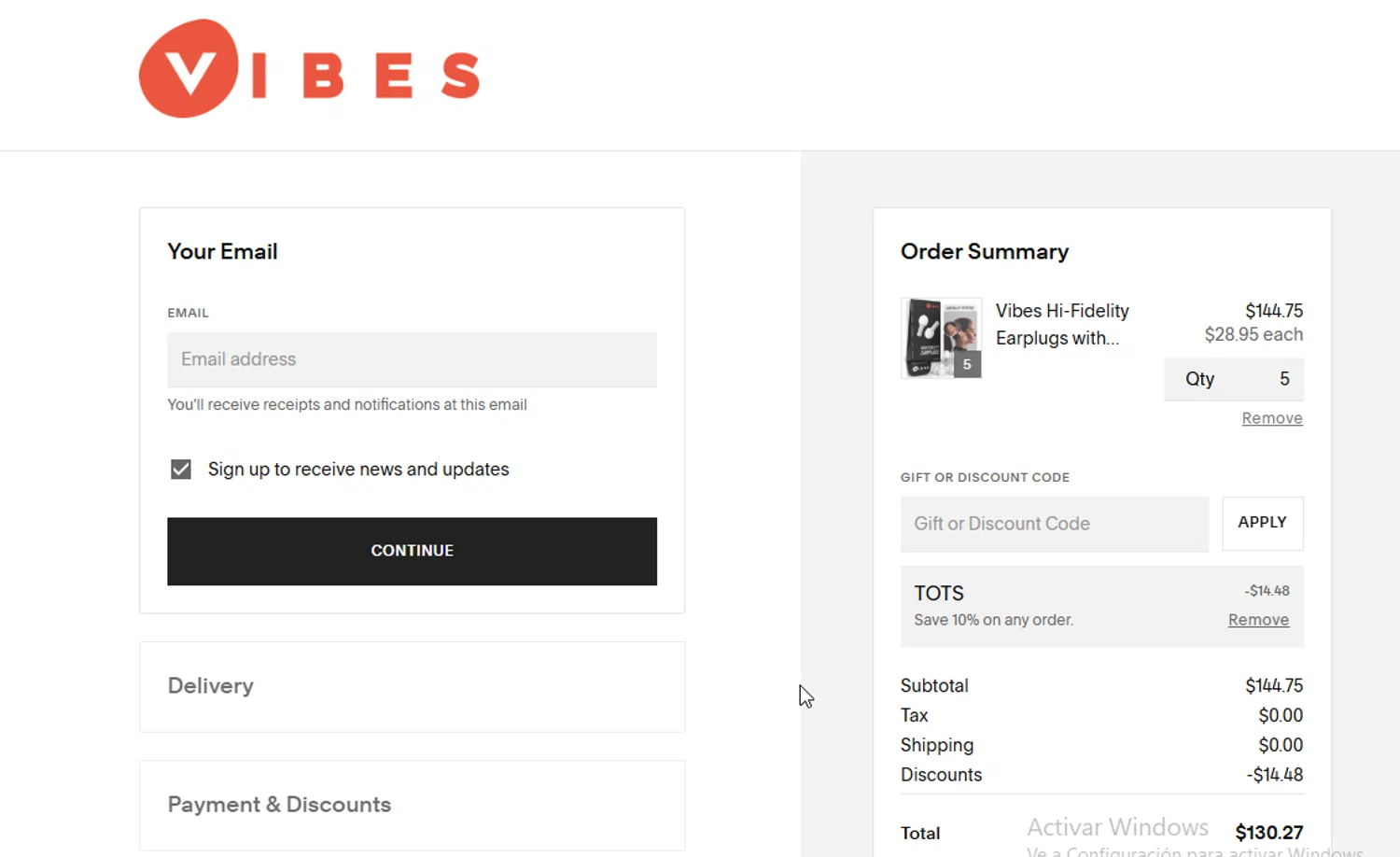
Task: Click the TOTS discount code name
Action: point(939,593)
